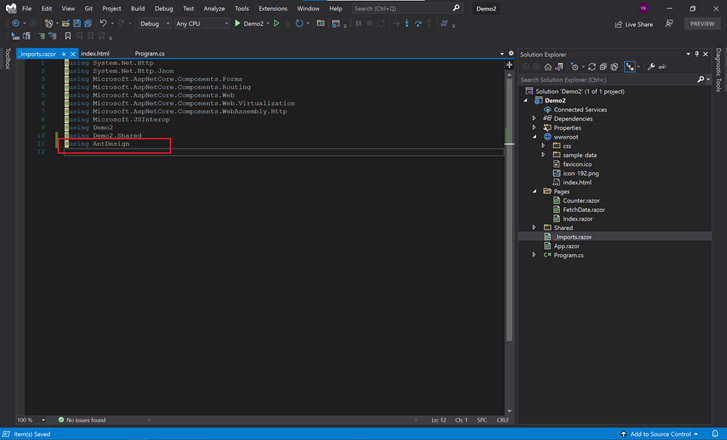
Task: Toggle Solution Explorer auto-hide pin
Action: pos(697,54)
